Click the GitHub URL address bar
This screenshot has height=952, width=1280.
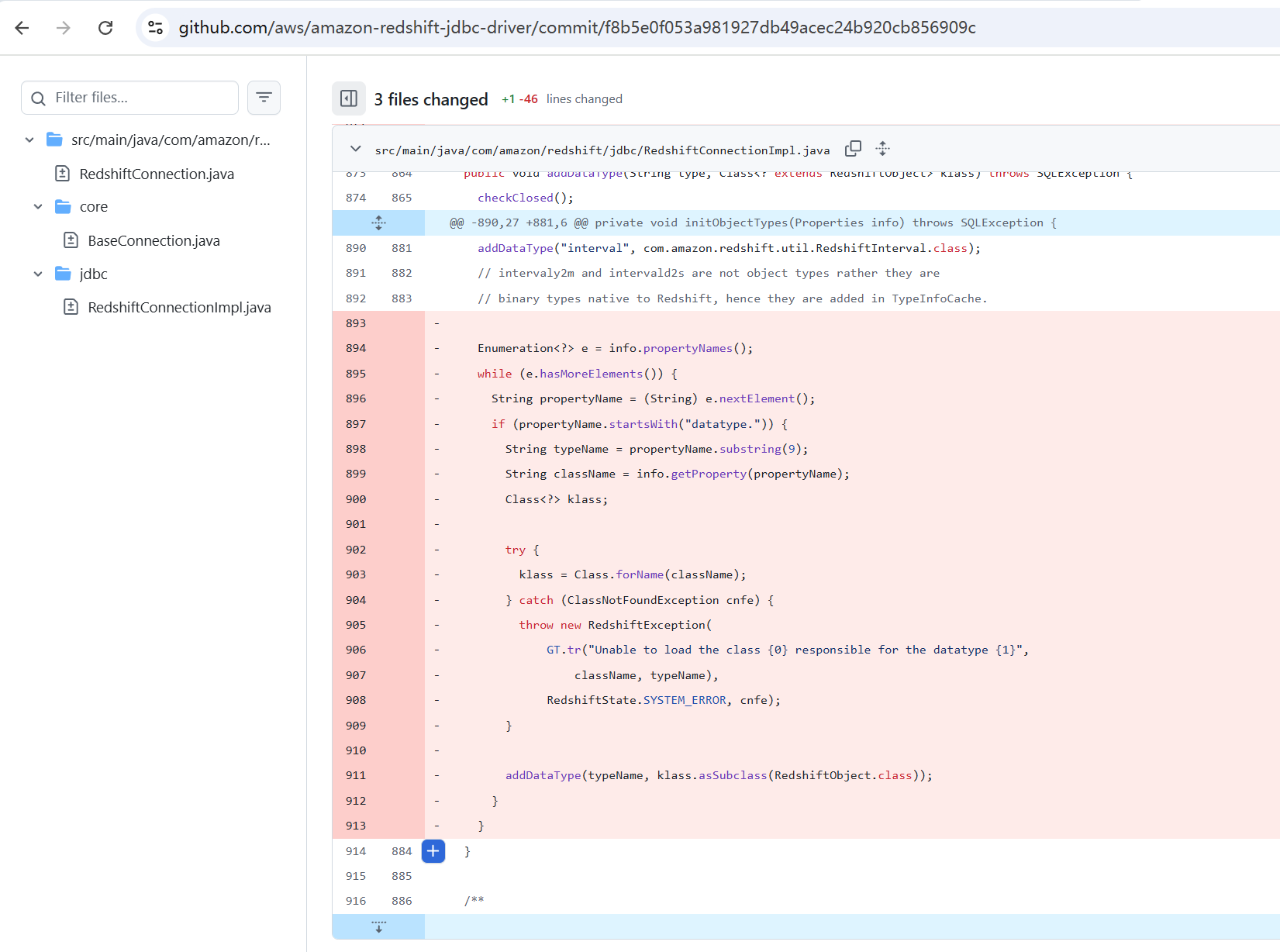point(577,28)
